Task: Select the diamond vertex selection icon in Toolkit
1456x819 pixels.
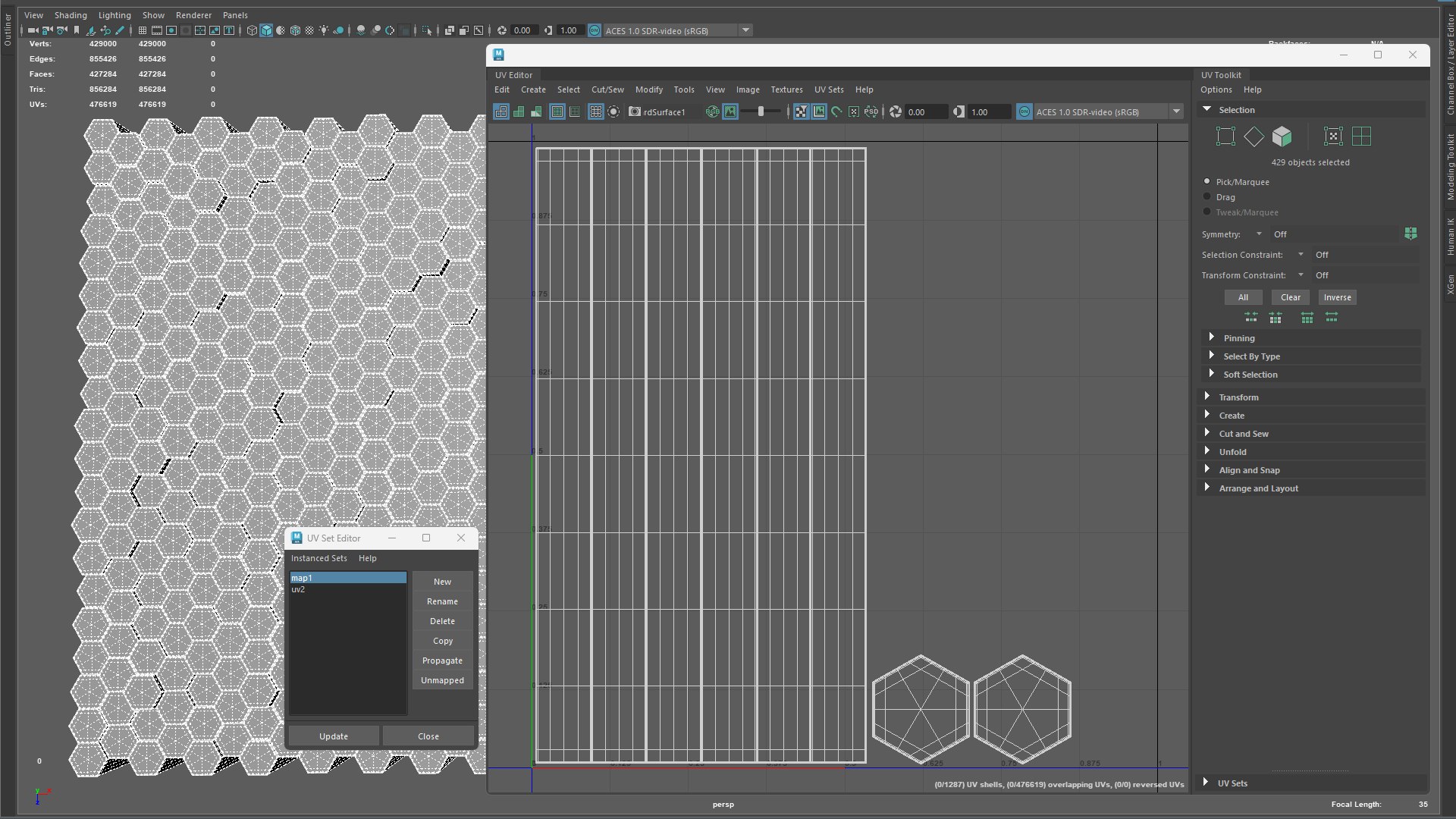Action: pyautogui.click(x=1254, y=136)
